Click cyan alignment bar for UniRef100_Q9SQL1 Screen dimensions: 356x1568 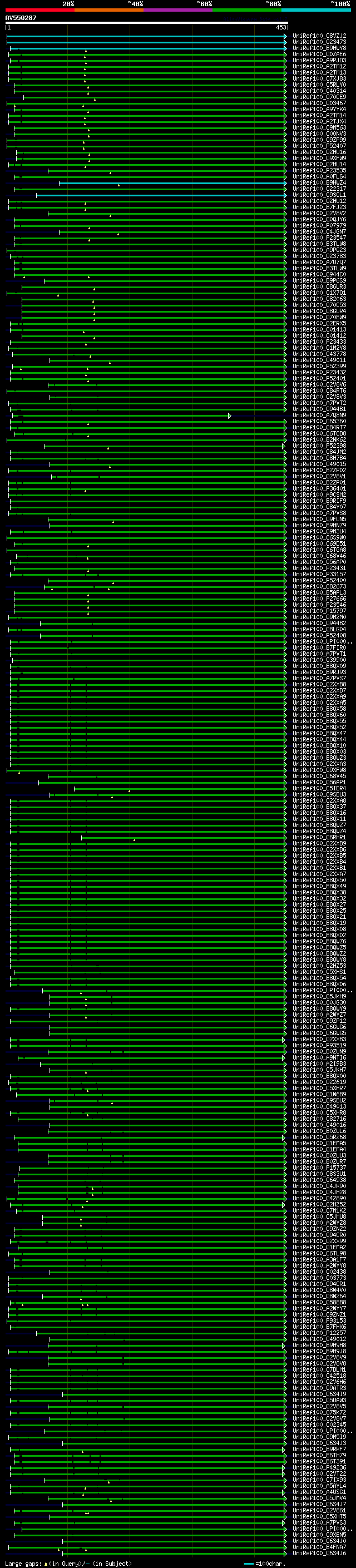(x=161, y=195)
